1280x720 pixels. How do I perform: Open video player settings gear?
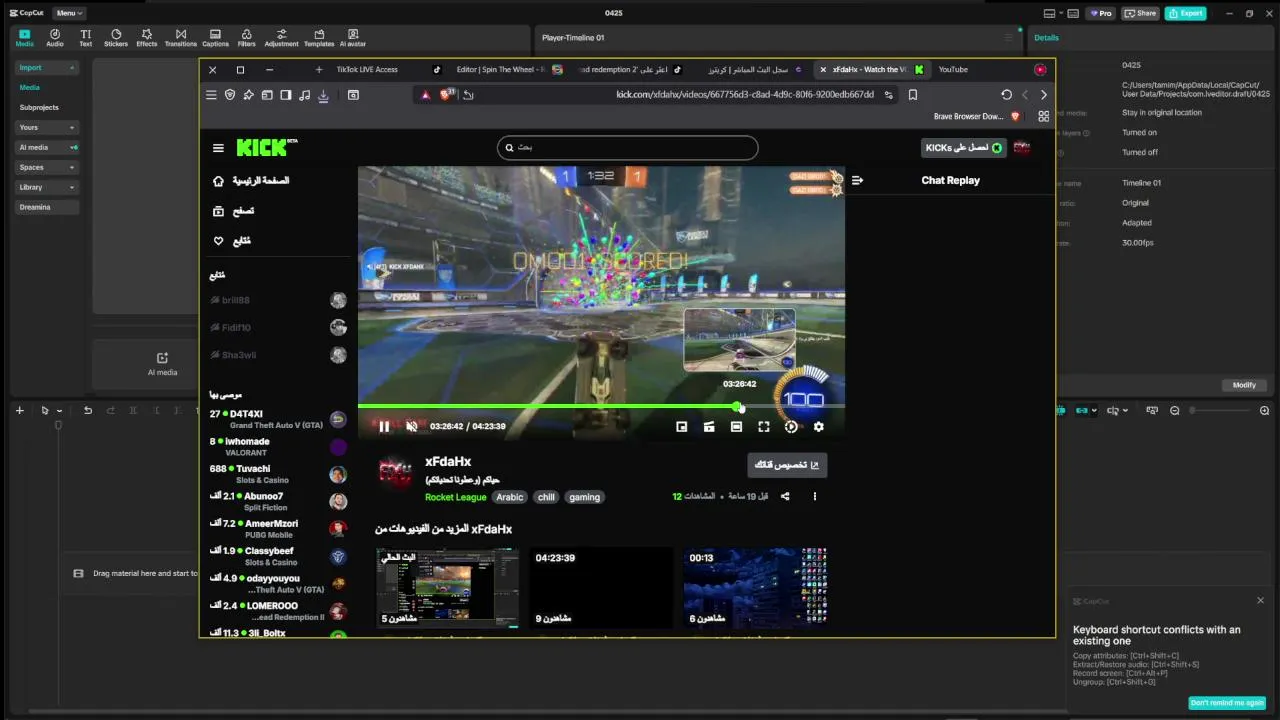818,427
